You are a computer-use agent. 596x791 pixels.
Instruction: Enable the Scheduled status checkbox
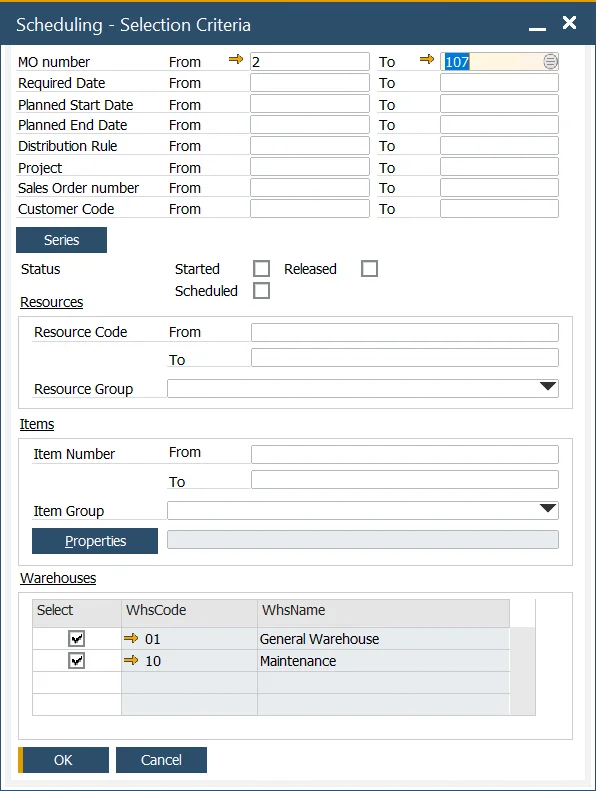click(261, 291)
